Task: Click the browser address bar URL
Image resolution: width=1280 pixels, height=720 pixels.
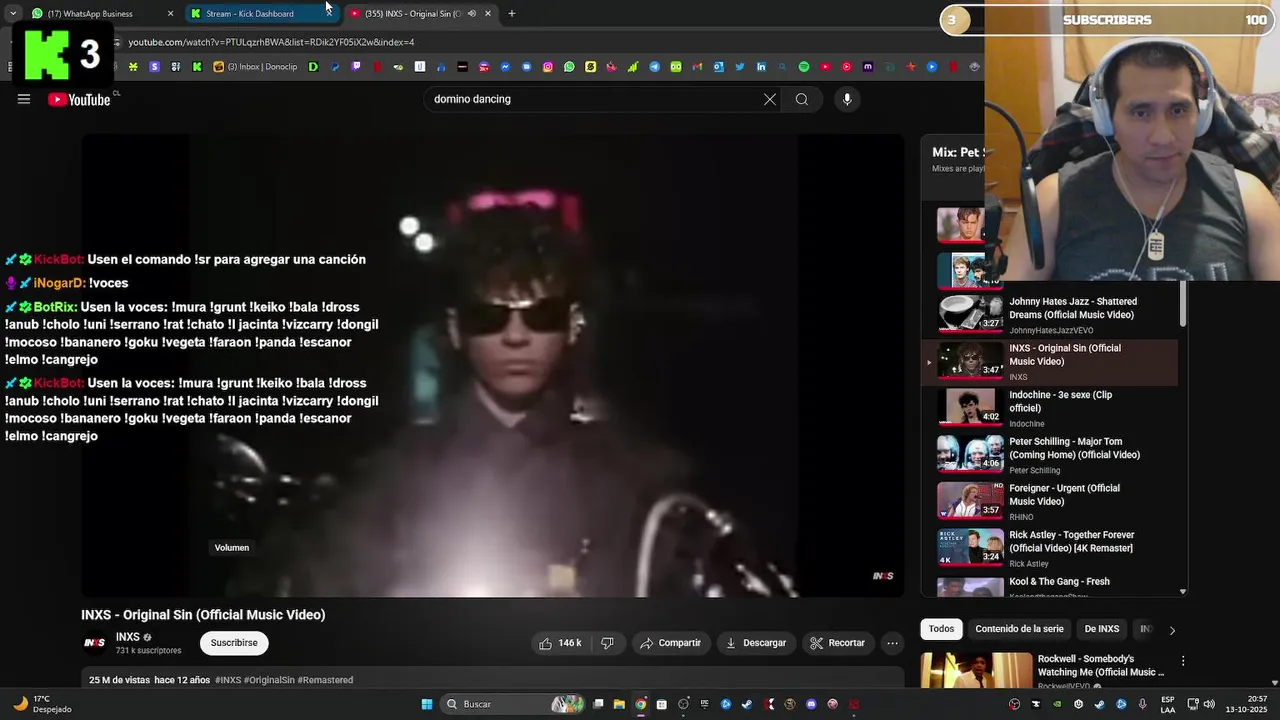Action: 271,42
